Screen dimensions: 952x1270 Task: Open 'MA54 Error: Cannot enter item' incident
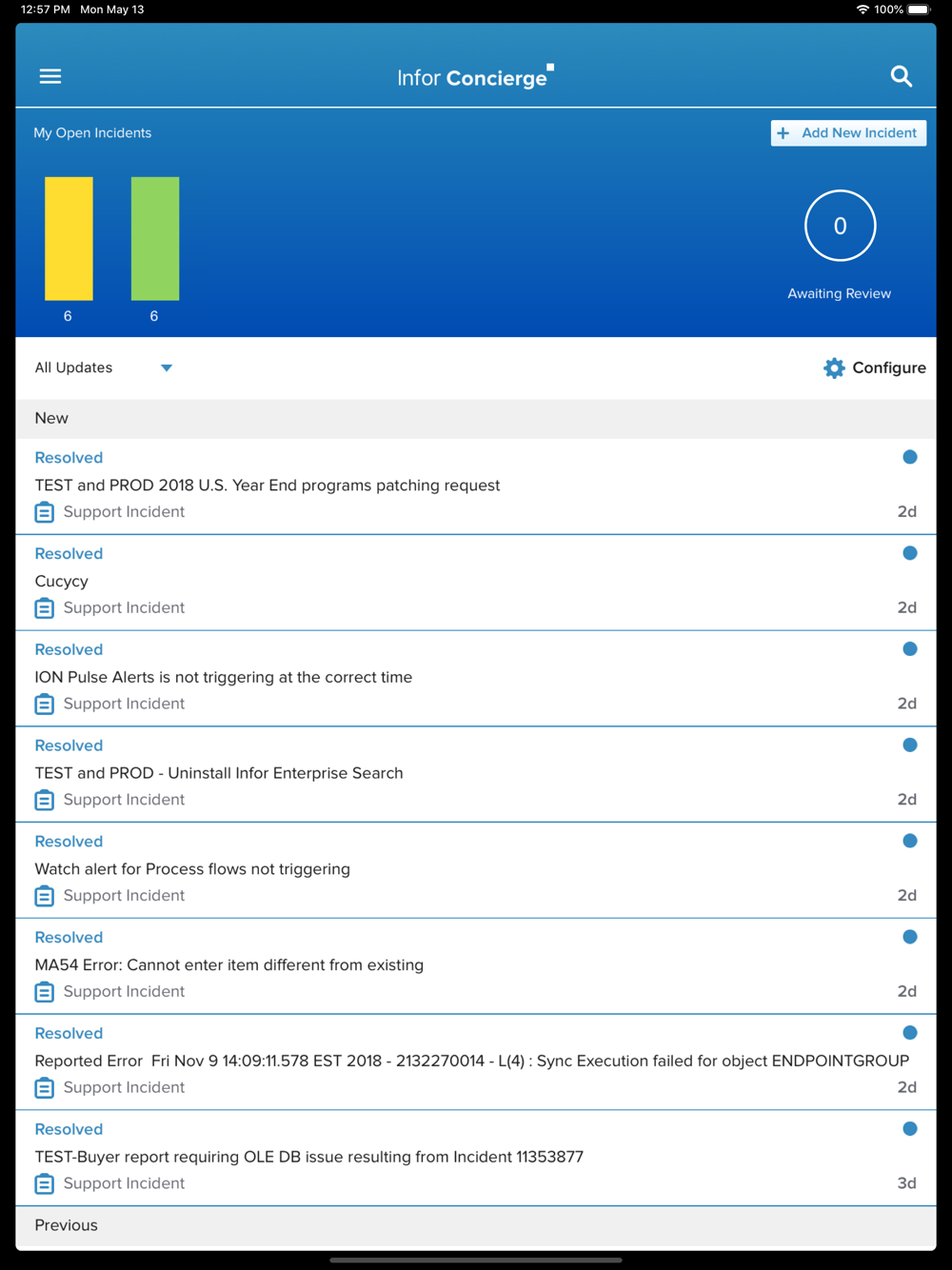229,965
